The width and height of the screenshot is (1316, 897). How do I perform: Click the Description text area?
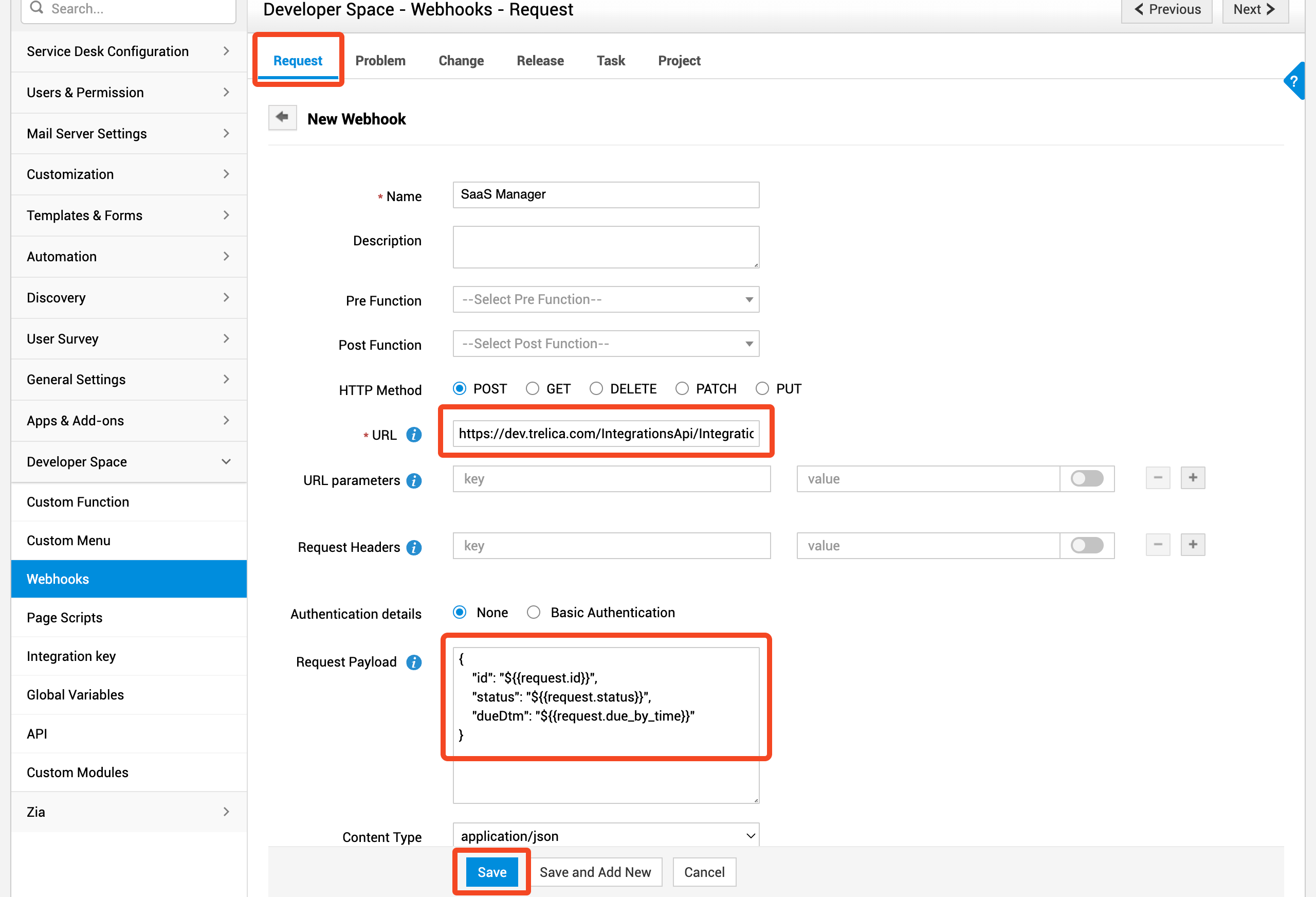tap(606, 247)
